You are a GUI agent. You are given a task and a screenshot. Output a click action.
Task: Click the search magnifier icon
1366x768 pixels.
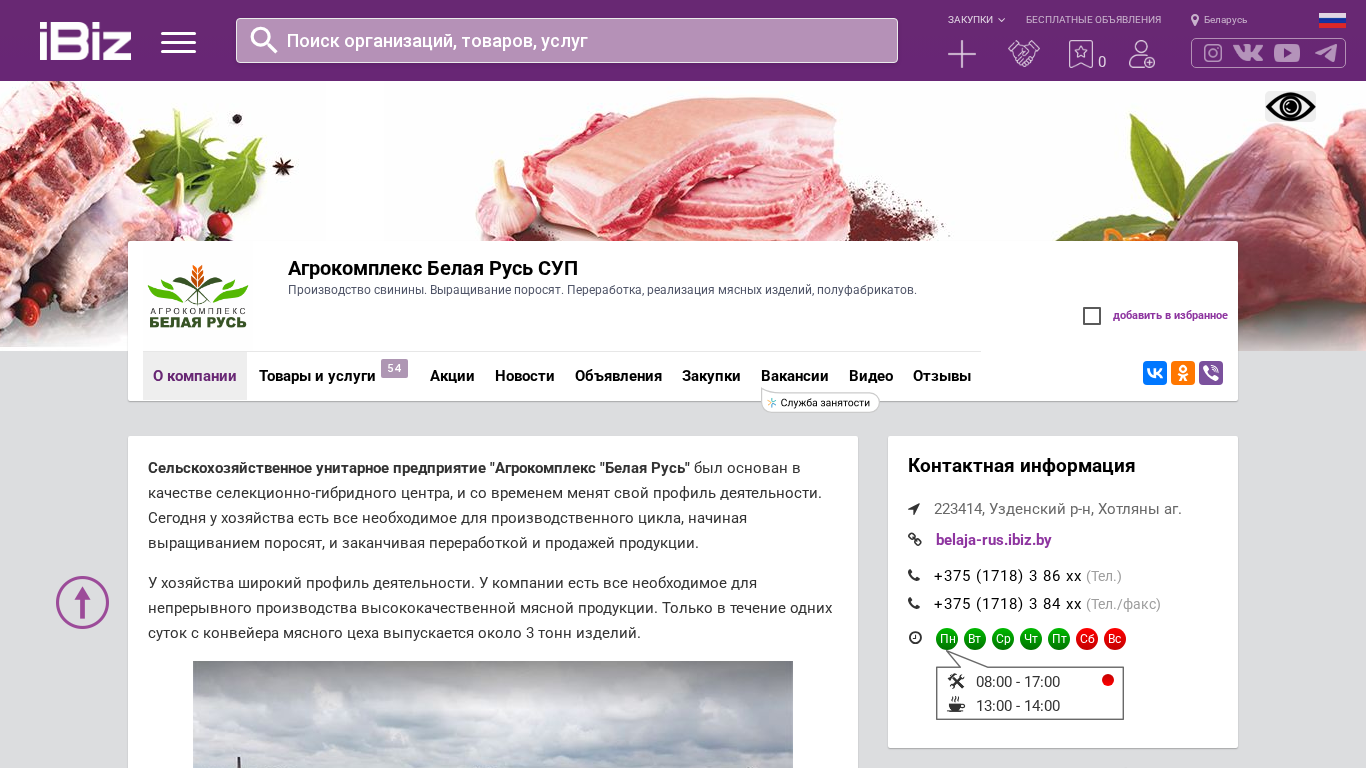263,40
